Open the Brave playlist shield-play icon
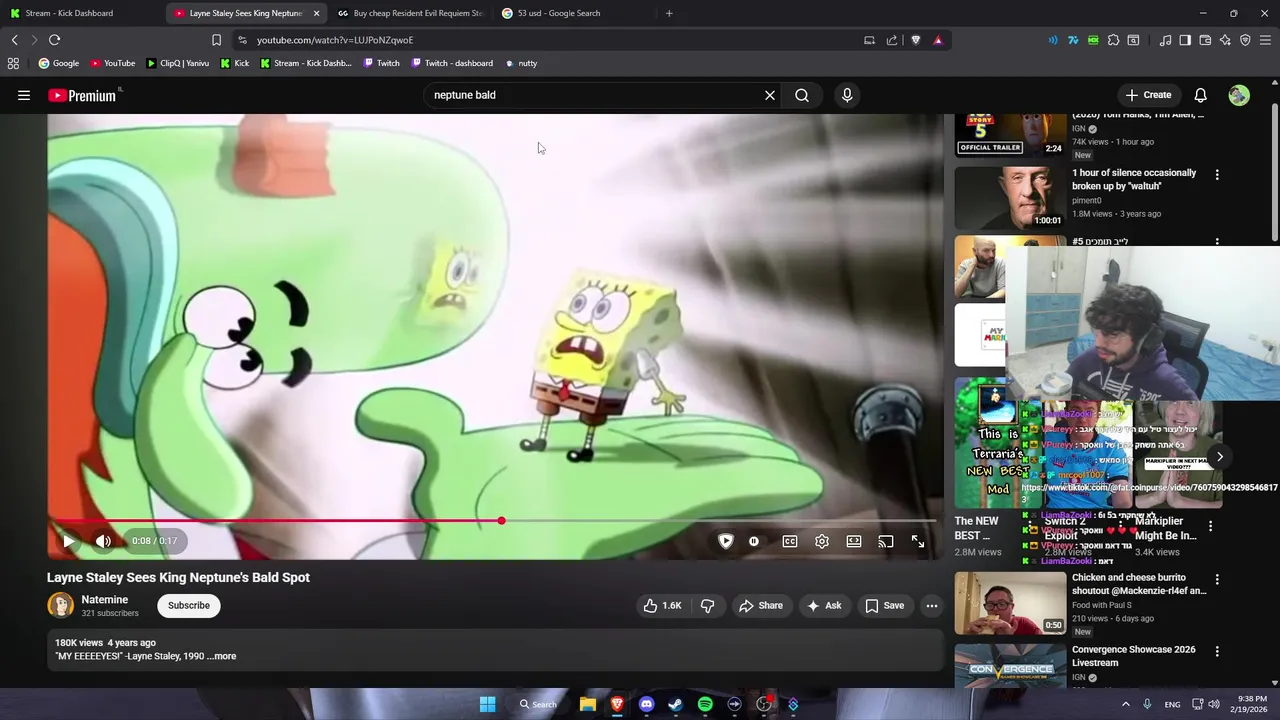The width and height of the screenshot is (1280, 720). pyautogui.click(x=726, y=541)
